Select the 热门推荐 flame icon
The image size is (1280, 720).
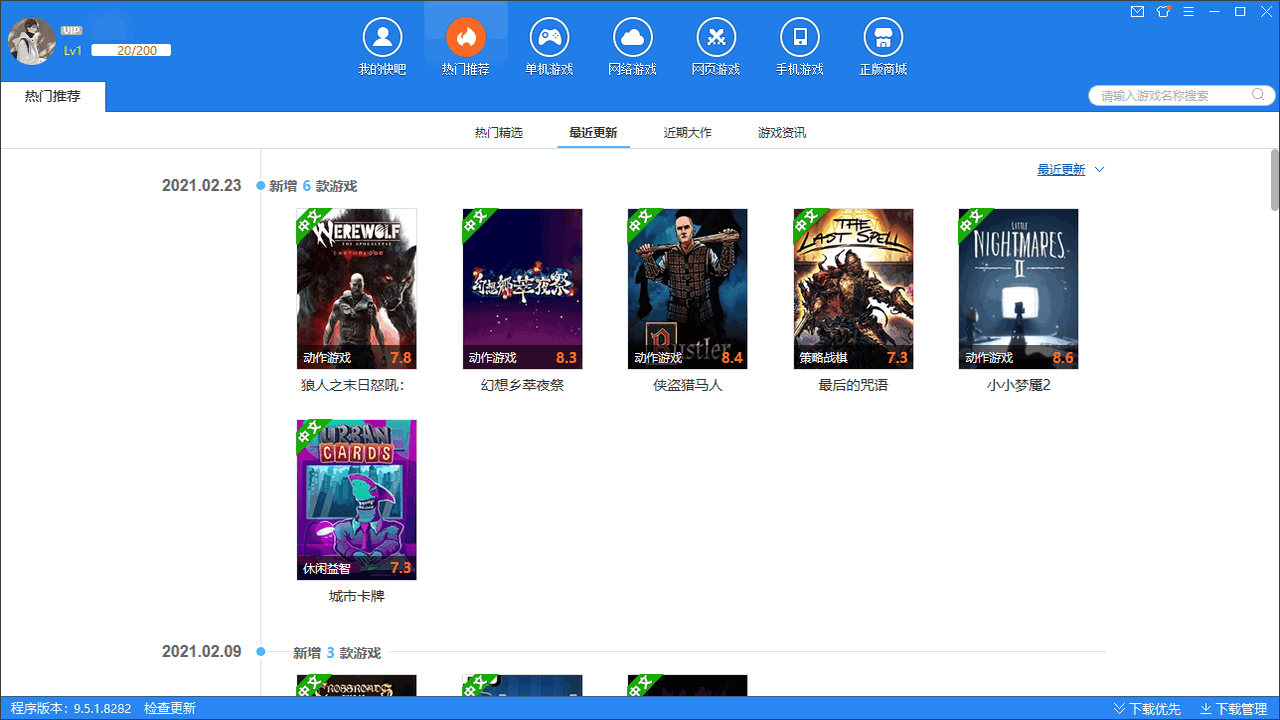(466, 38)
